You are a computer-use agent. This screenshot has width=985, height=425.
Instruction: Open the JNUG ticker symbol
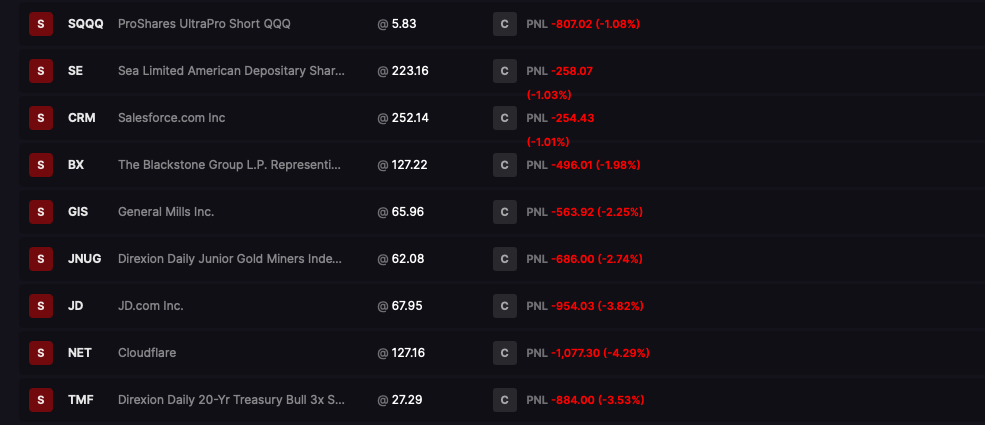(x=84, y=259)
